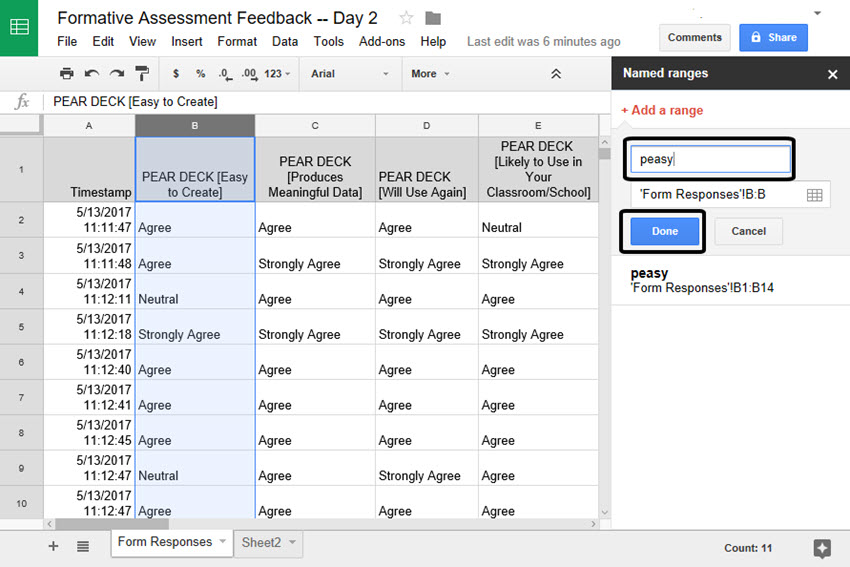Add a new sheet with plus icon

pyautogui.click(x=53, y=546)
